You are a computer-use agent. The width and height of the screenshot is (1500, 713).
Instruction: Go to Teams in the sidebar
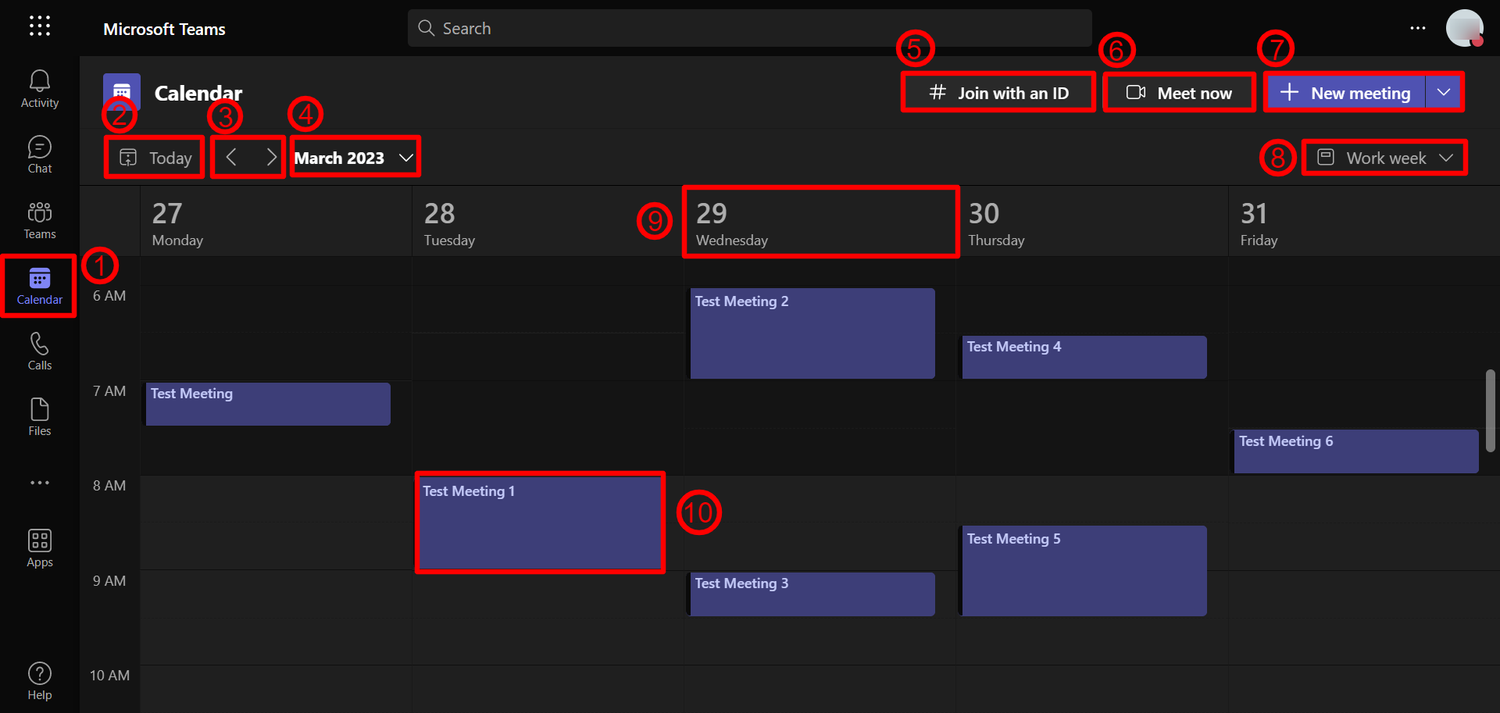pyautogui.click(x=39, y=220)
